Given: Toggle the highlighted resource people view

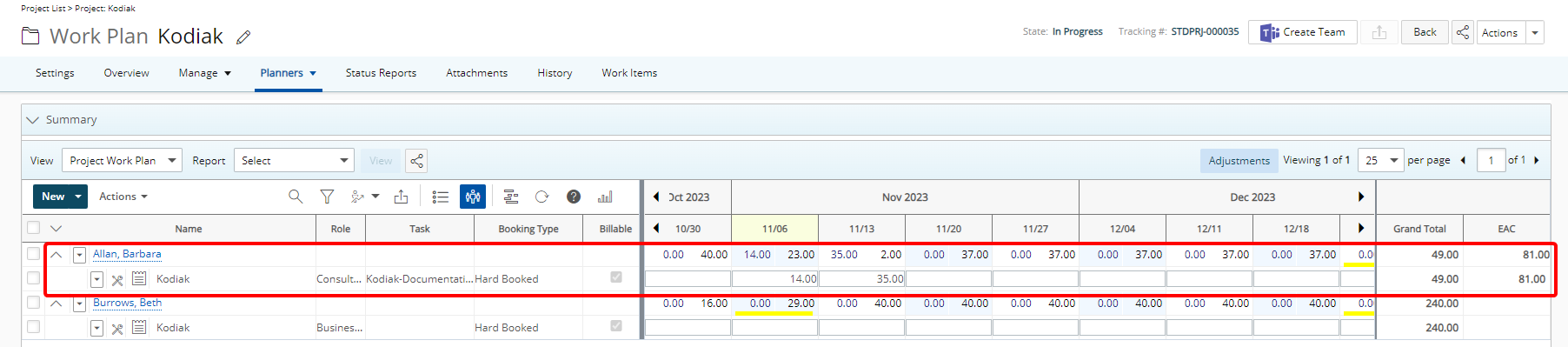Looking at the screenshot, I should tap(473, 197).
